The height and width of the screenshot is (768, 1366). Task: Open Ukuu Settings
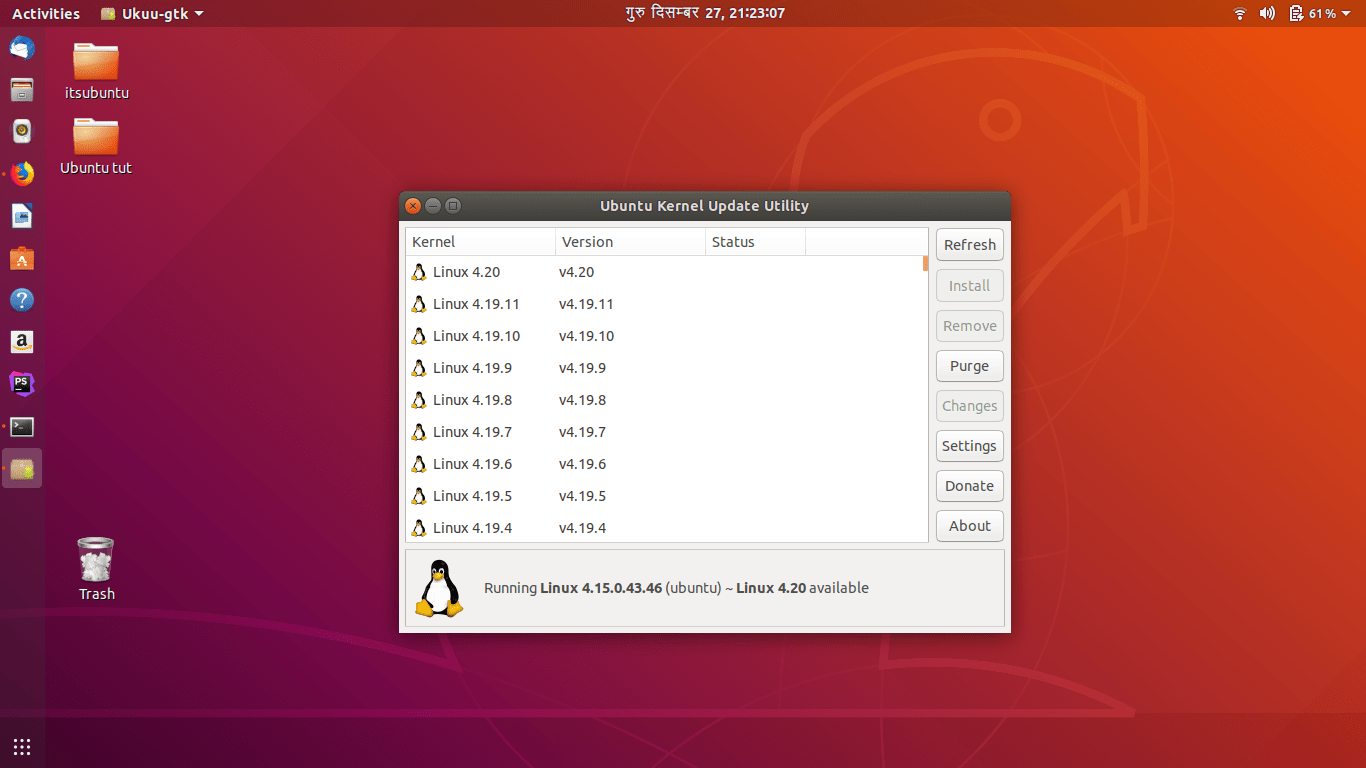(969, 446)
